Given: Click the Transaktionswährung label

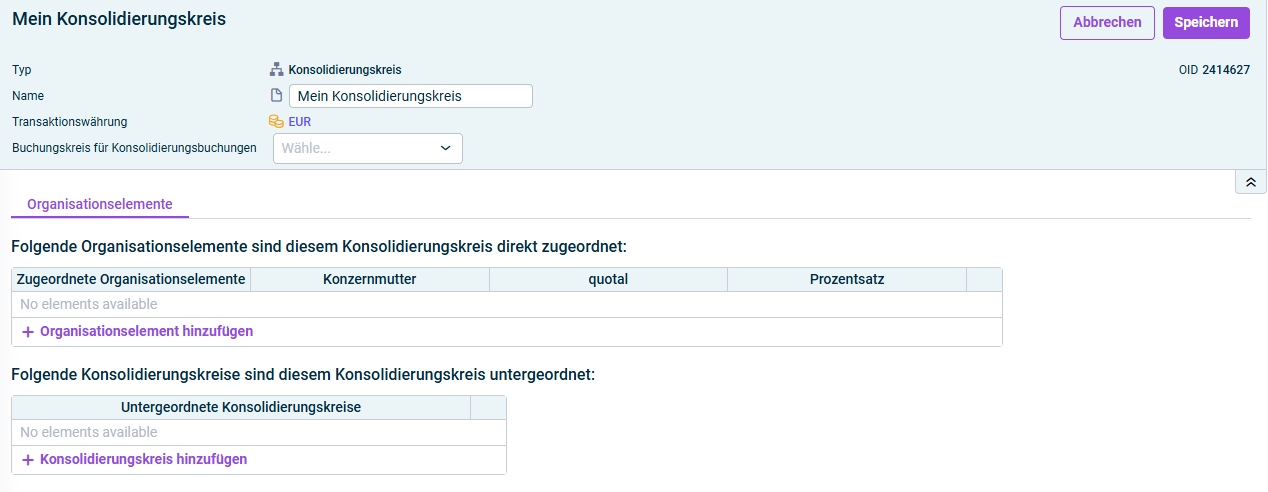Looking at the screenshot, I should click(x=70, y=122).
